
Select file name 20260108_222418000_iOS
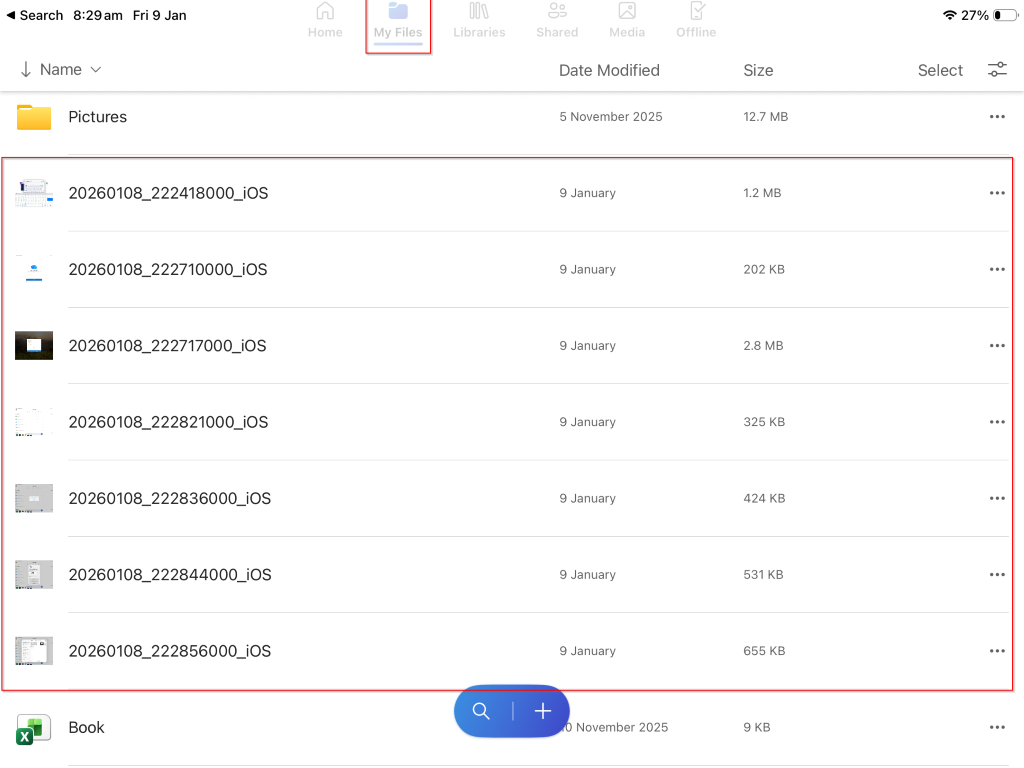[x=168, y=193]
